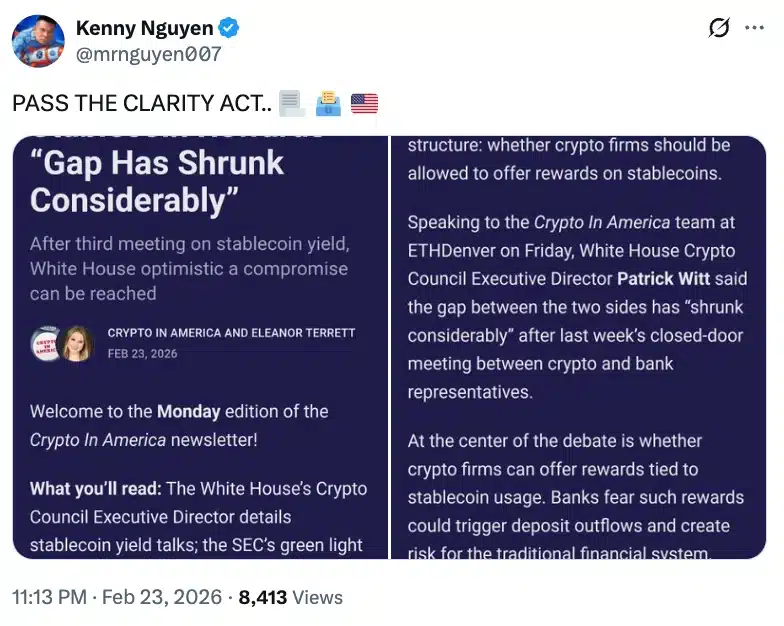
Task: Click the Crypto In America circular logo
Action: 46,344
